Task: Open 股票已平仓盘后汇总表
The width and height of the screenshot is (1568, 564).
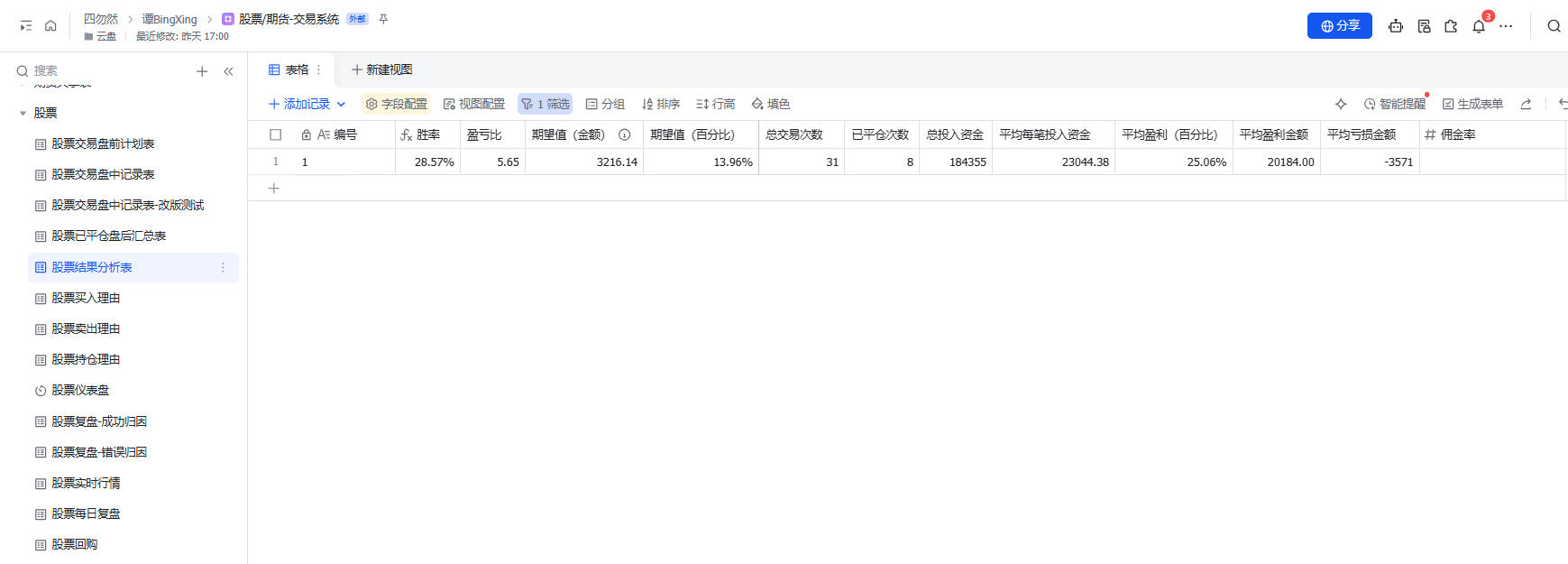Action: [x=108, y=236]
